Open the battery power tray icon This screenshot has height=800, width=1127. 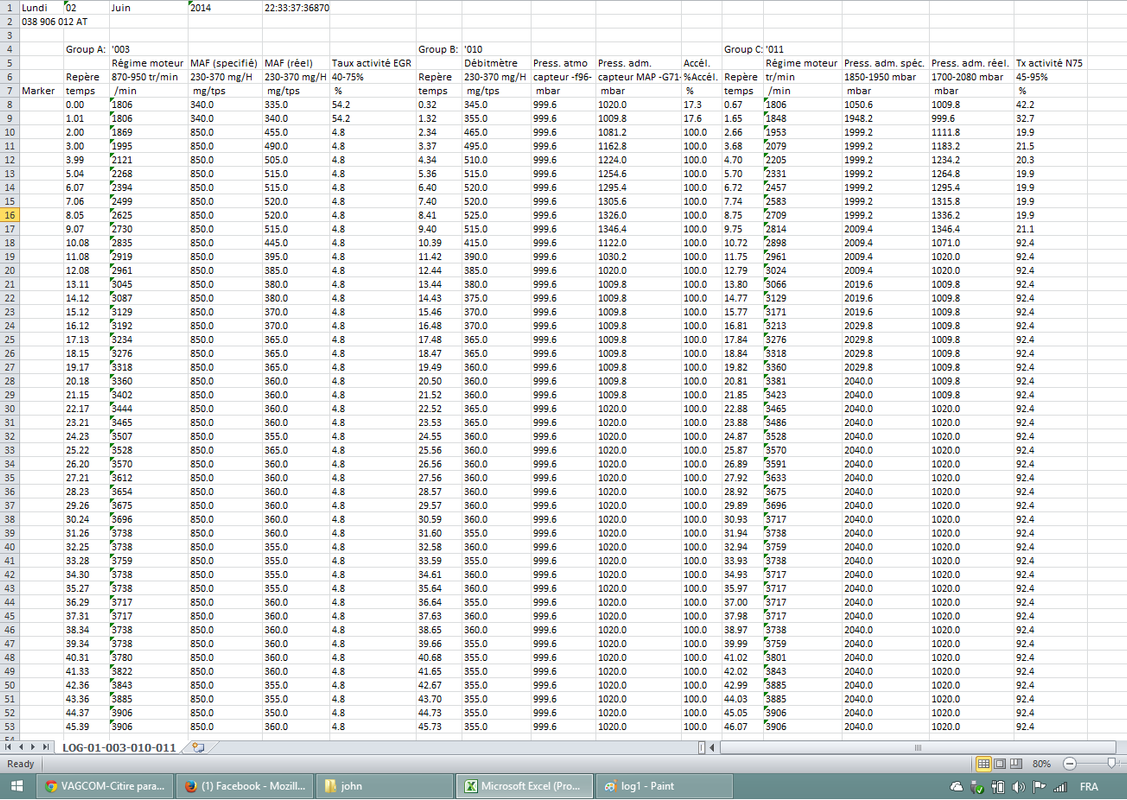(998, 786)
